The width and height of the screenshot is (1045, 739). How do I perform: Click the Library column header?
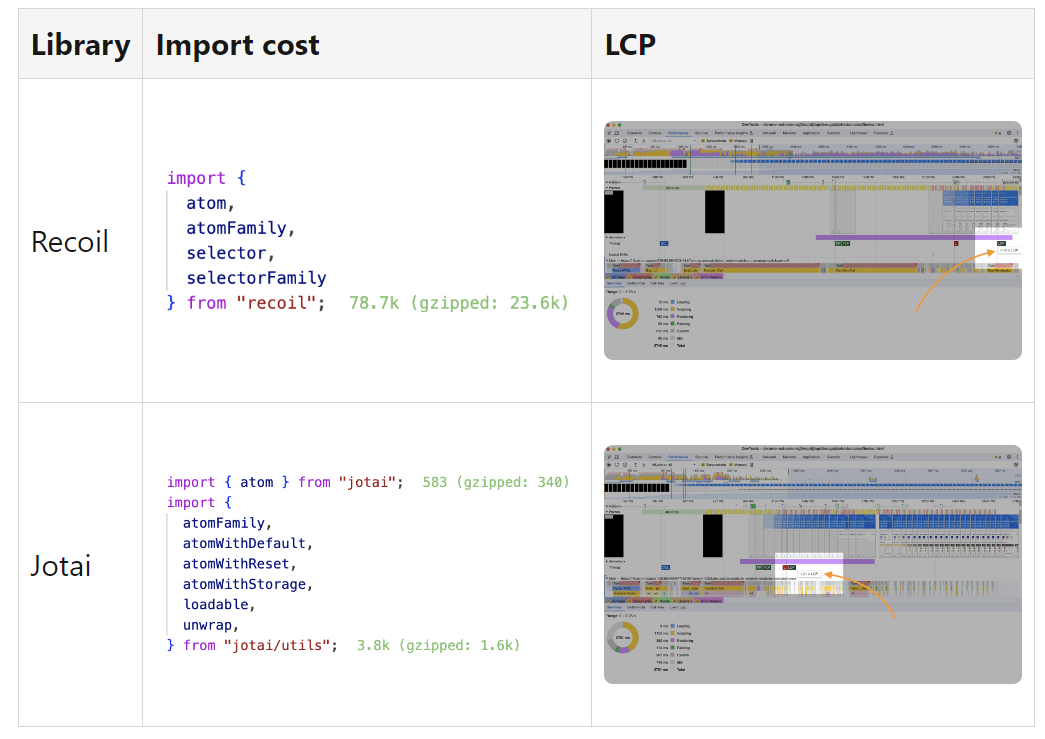pyautogui.click(x=81, y=45)
